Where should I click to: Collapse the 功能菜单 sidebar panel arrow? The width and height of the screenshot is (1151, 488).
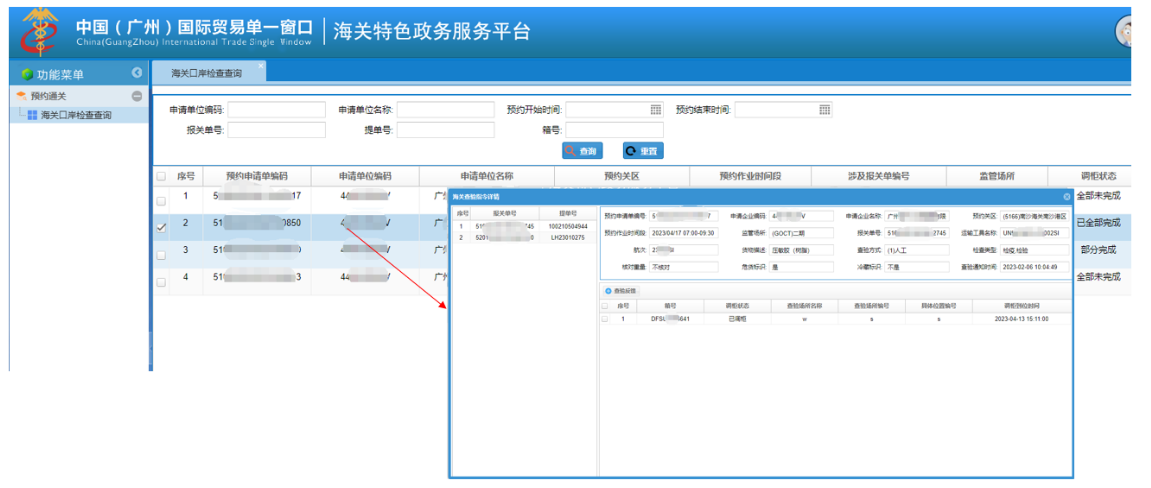(136, 73)
